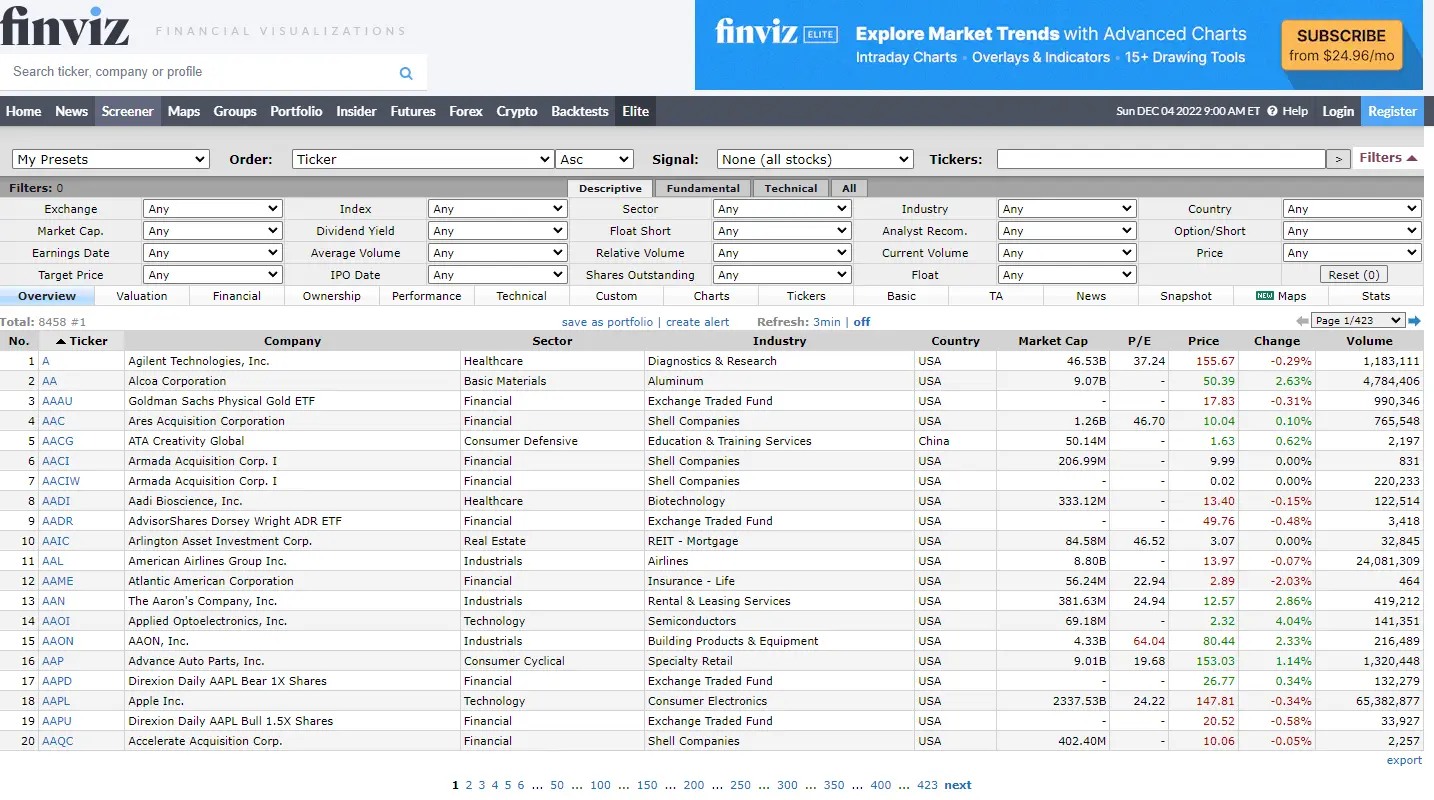Open the Page 1/423 selector

[1360, 320]
